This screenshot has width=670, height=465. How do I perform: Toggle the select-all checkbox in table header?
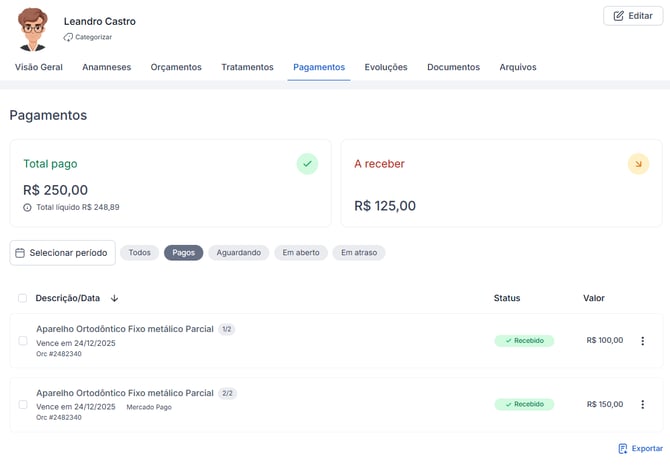coord(23,298)
